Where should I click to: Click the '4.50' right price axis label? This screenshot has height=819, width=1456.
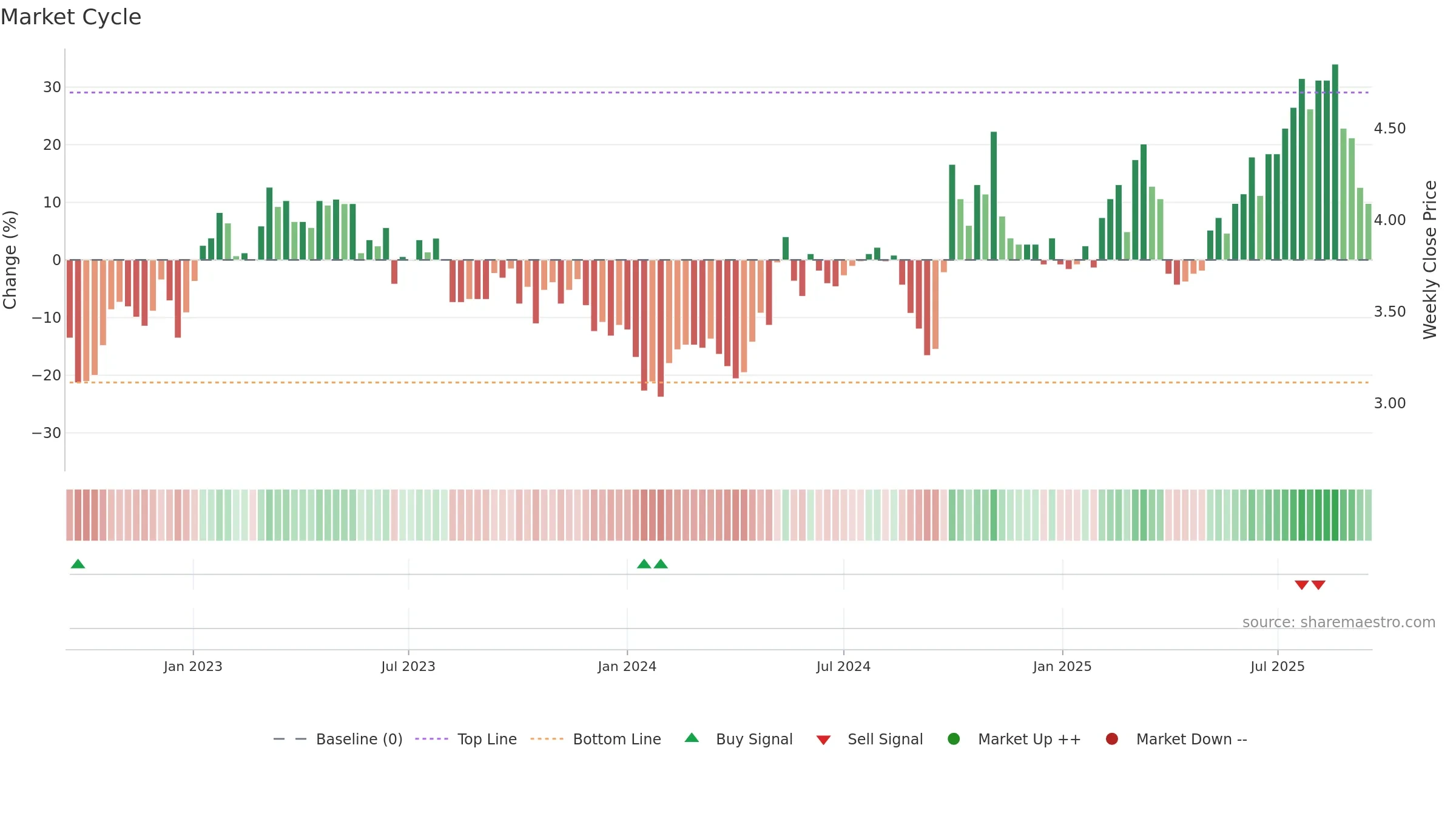coord(1389,129)
